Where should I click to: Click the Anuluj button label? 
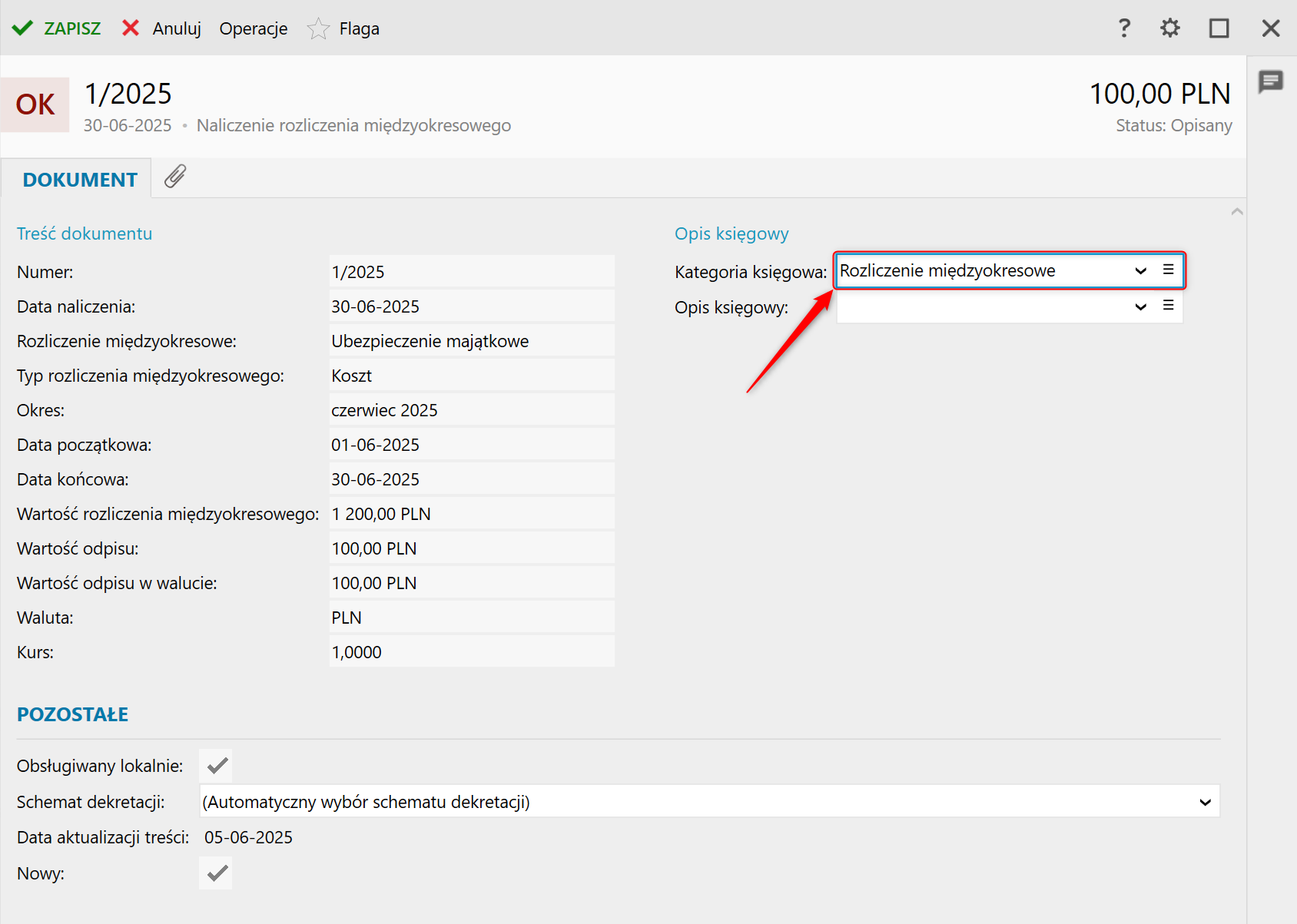tap(177, 29)
